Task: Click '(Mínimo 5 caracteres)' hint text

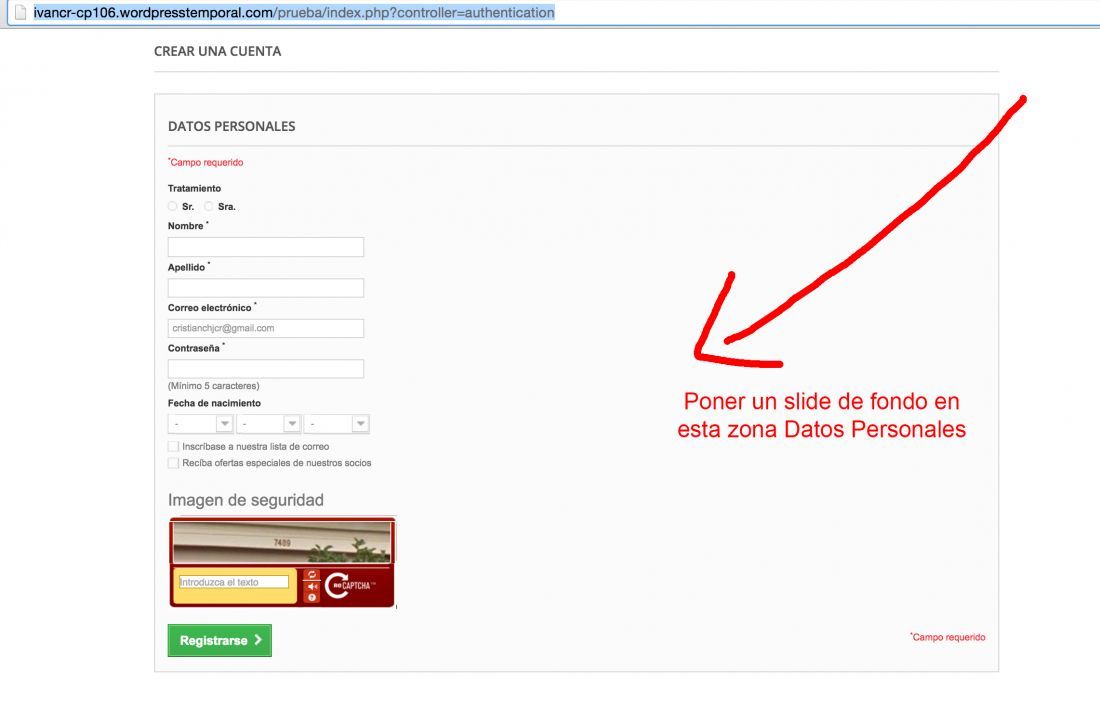Action: point(213,386)
